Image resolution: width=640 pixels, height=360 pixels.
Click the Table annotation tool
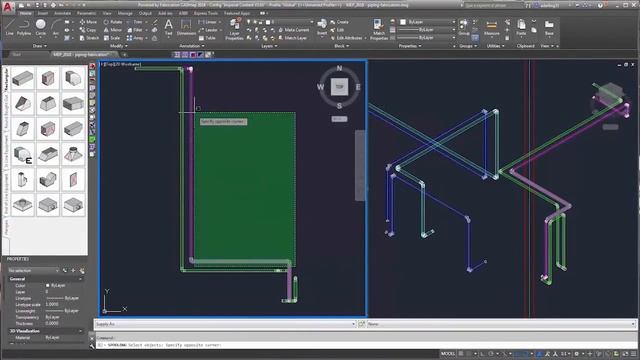(x=207, y=38)
